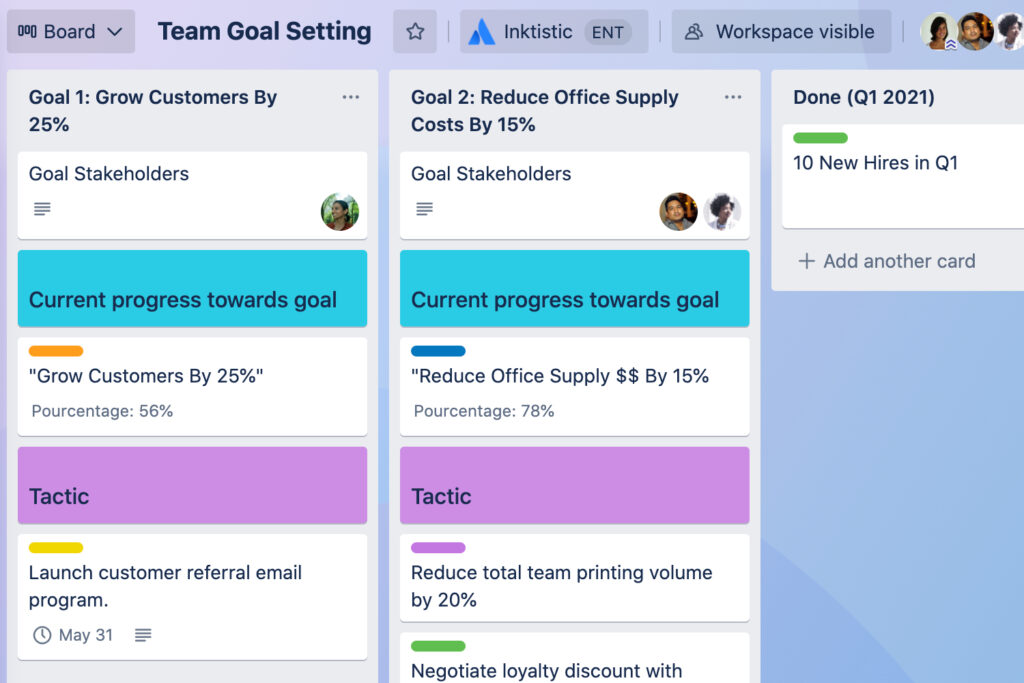Image resolution: width=1024 pixels, height=683 pixels.
Task: Open the Goal 2 list actions menu
Action: 733,97
